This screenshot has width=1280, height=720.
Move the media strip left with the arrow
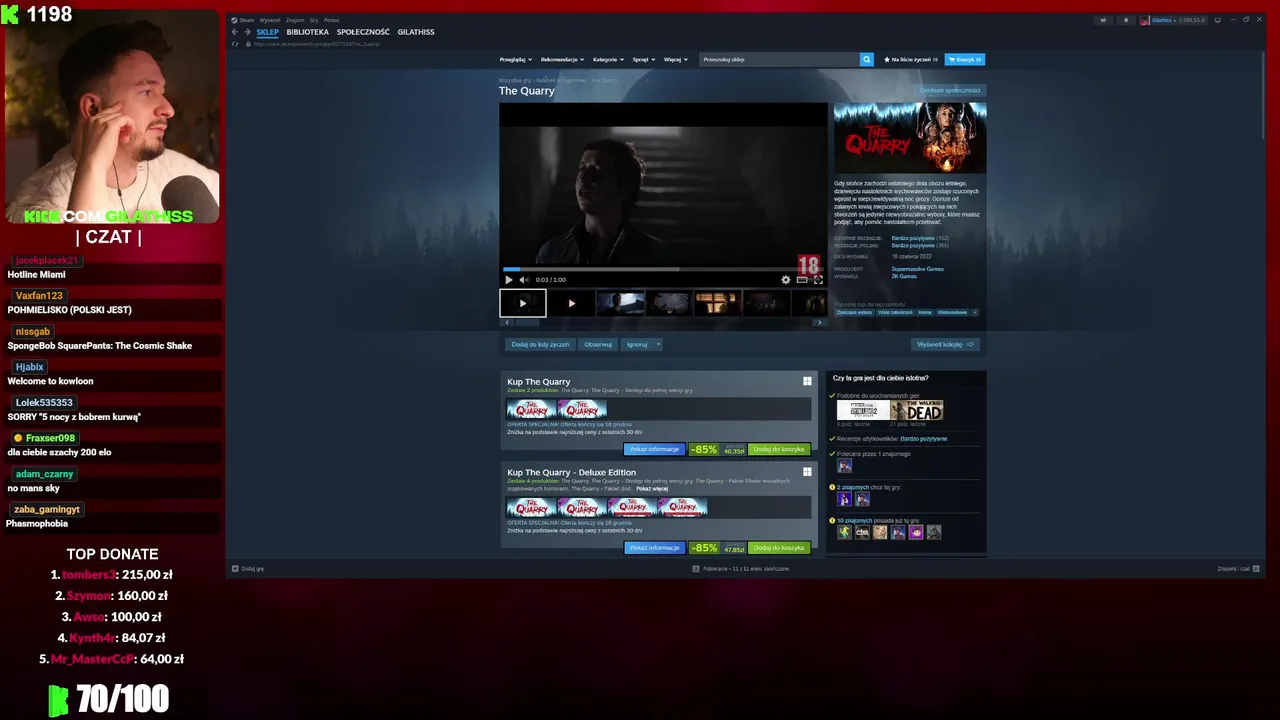507,322
